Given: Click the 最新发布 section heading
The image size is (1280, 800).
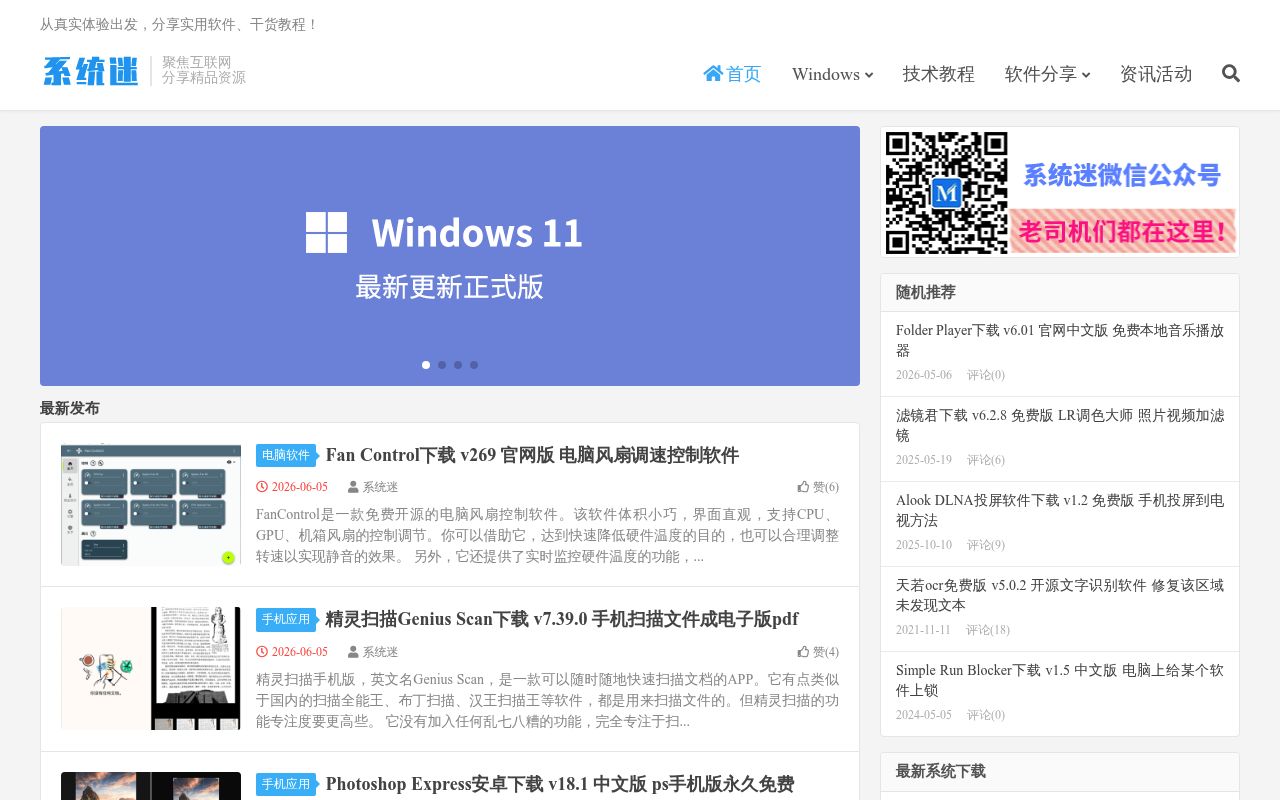Looking at the screenshot, I should [70, 408].
